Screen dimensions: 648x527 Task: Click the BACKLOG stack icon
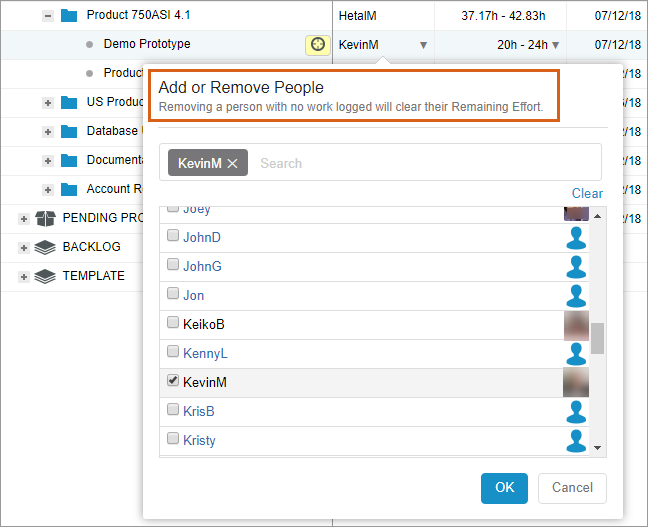45,247
